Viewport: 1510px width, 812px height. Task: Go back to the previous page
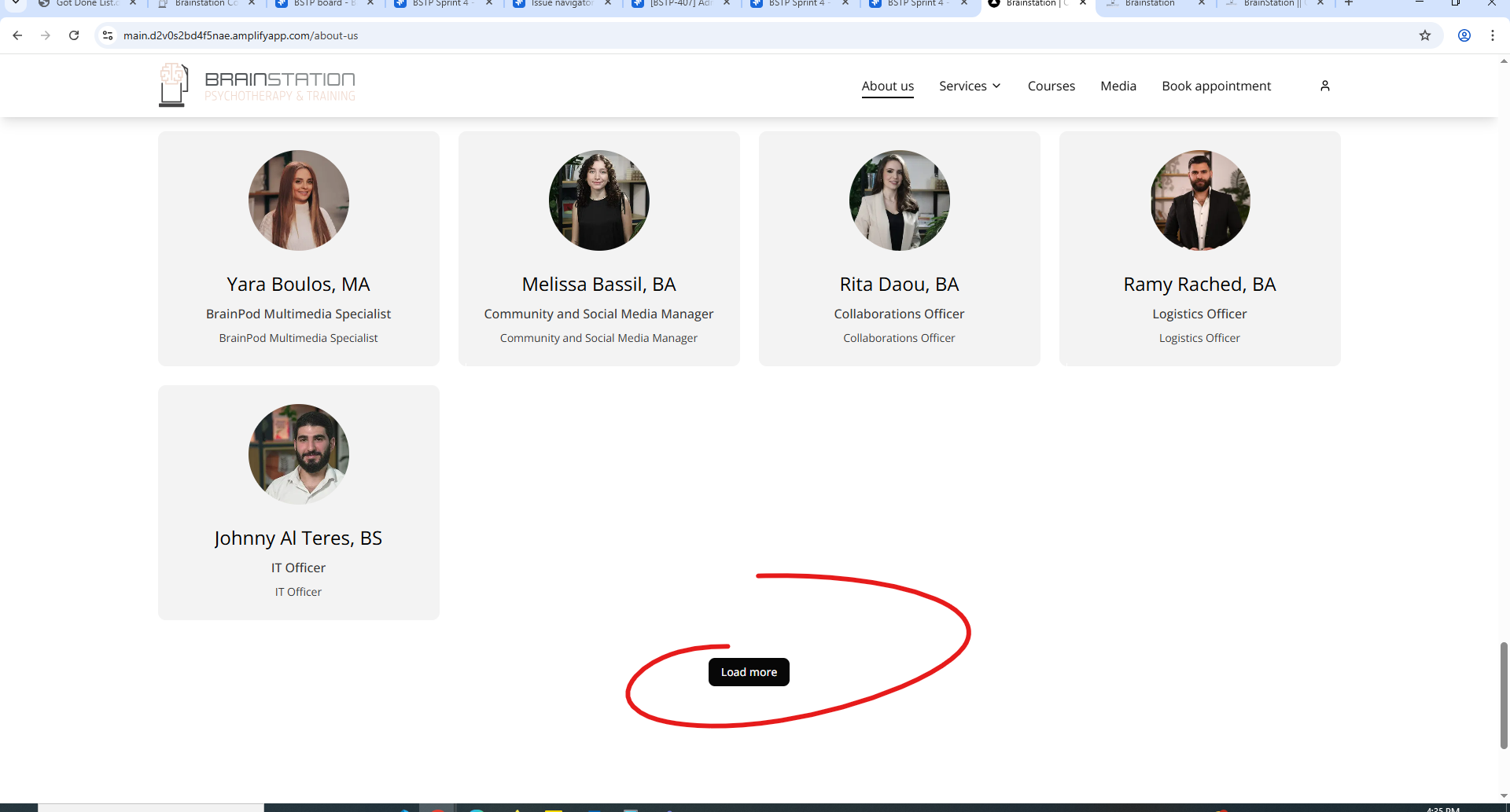coord(17,35)
